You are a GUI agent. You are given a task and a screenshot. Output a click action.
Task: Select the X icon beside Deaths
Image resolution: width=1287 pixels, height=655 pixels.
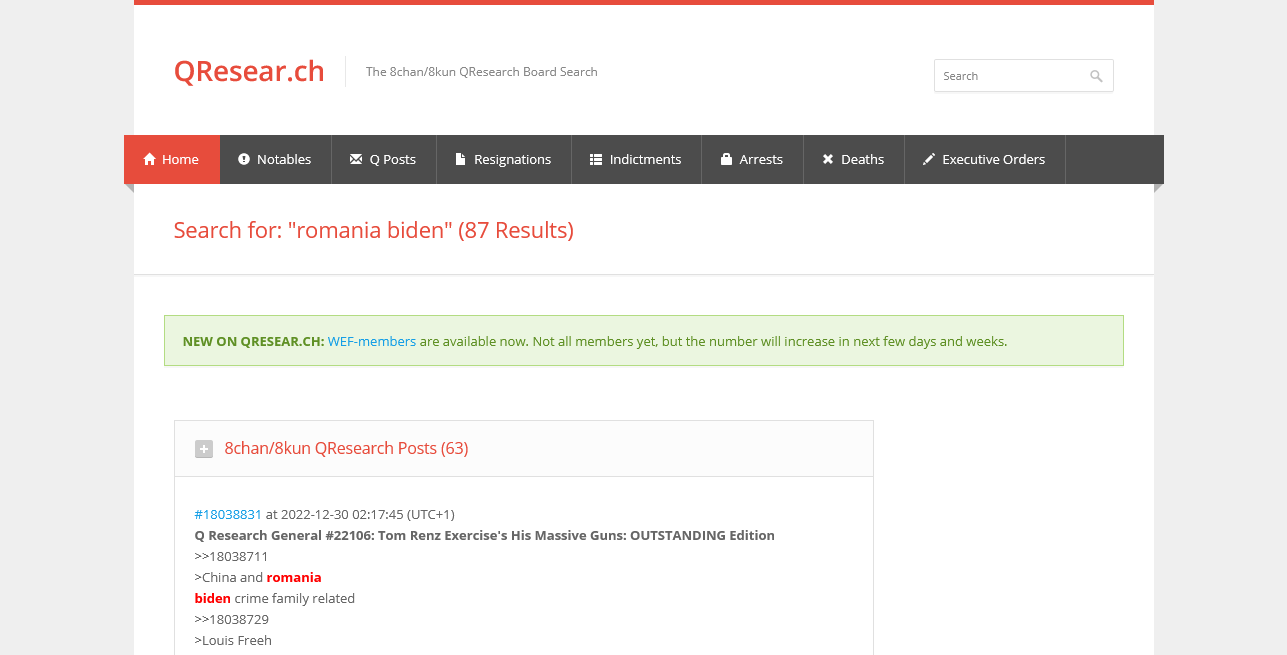828,159
